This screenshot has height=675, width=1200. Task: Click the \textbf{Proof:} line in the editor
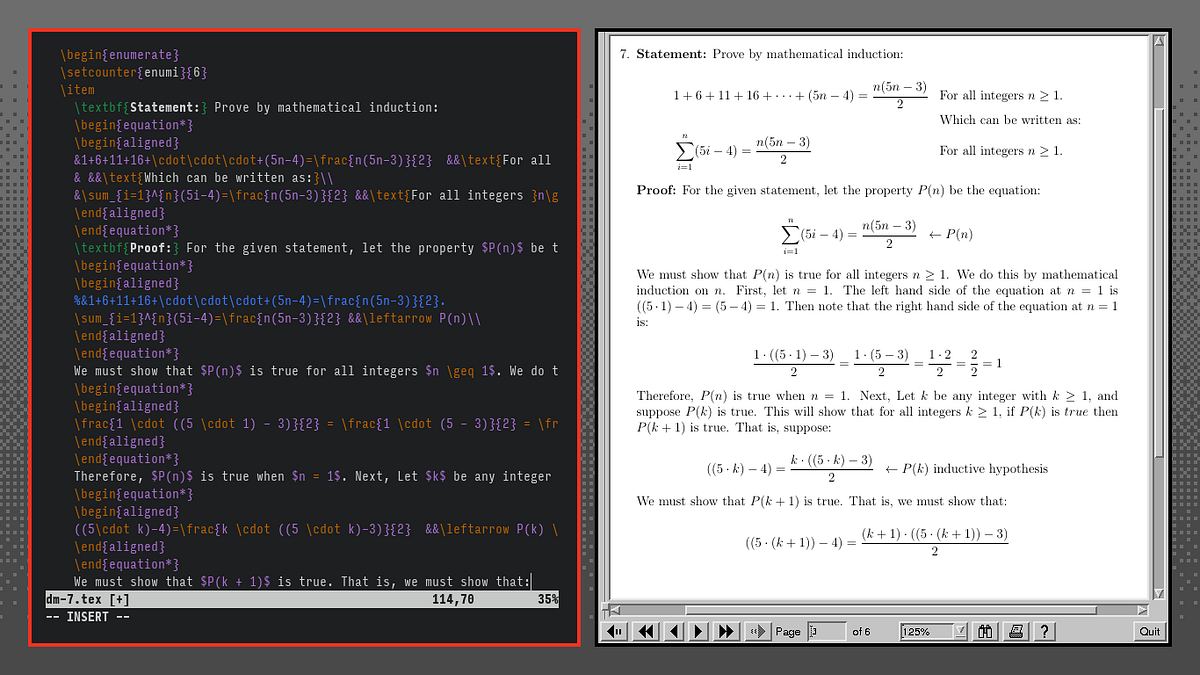(x=127, y=248)
